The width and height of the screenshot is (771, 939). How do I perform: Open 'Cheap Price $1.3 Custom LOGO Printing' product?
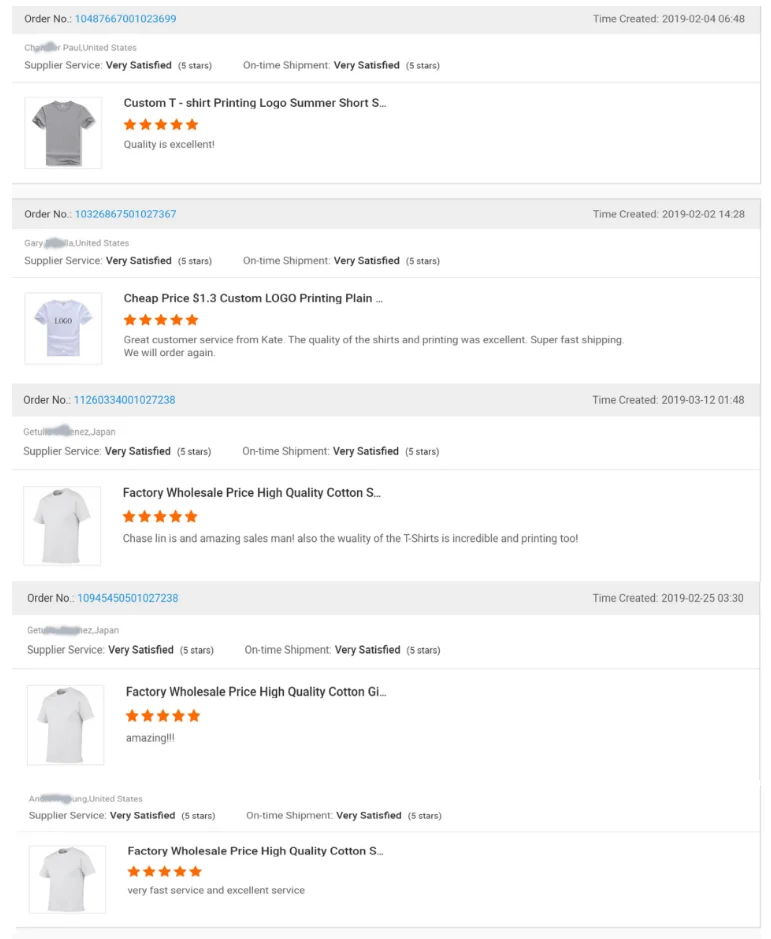(x=253, y=298)
